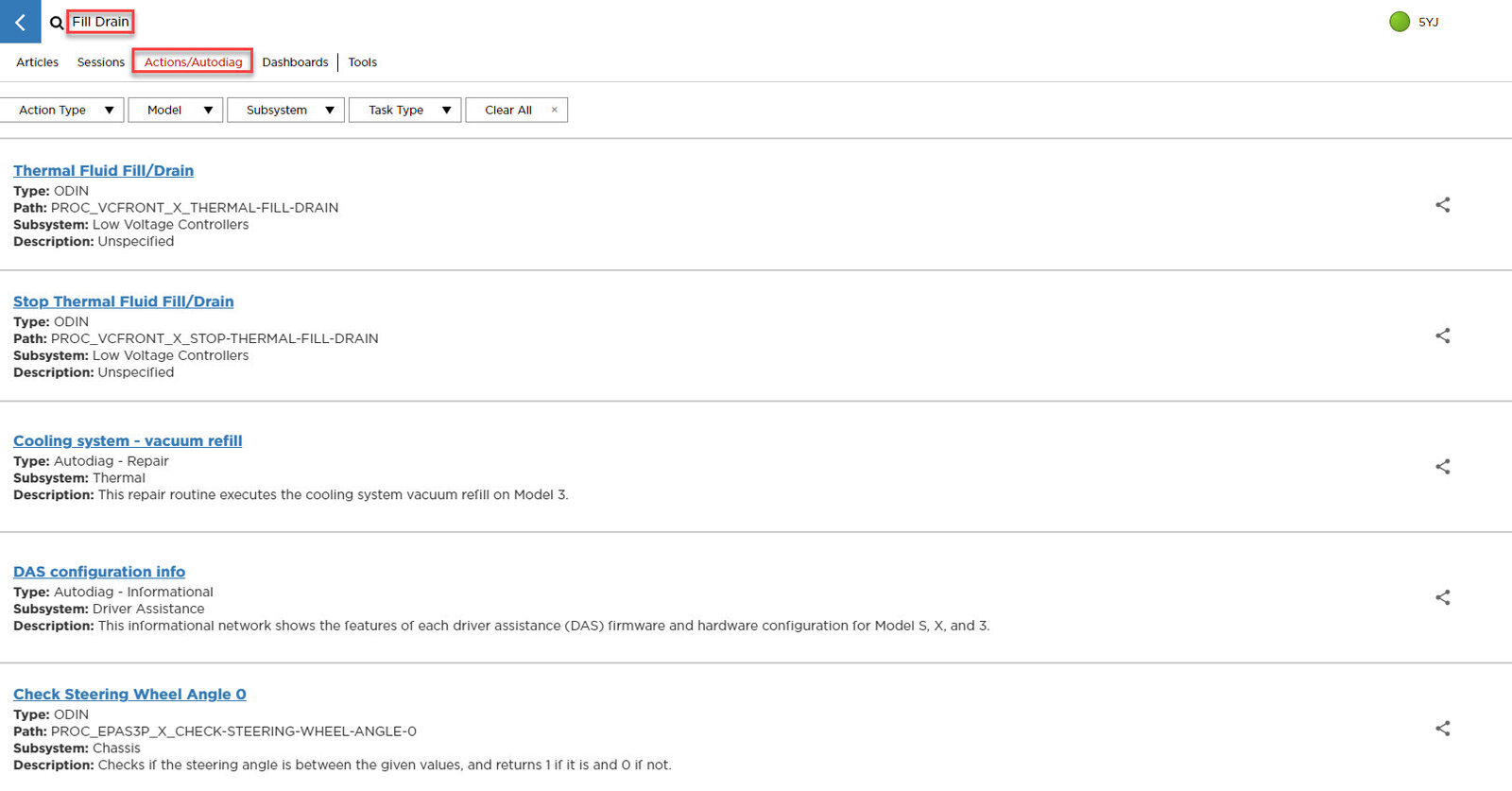Image resolution: width=1512 pixels, height=791 pixels.
Task: Go to the Dashboards tab
Action: [x=295, y=62]
